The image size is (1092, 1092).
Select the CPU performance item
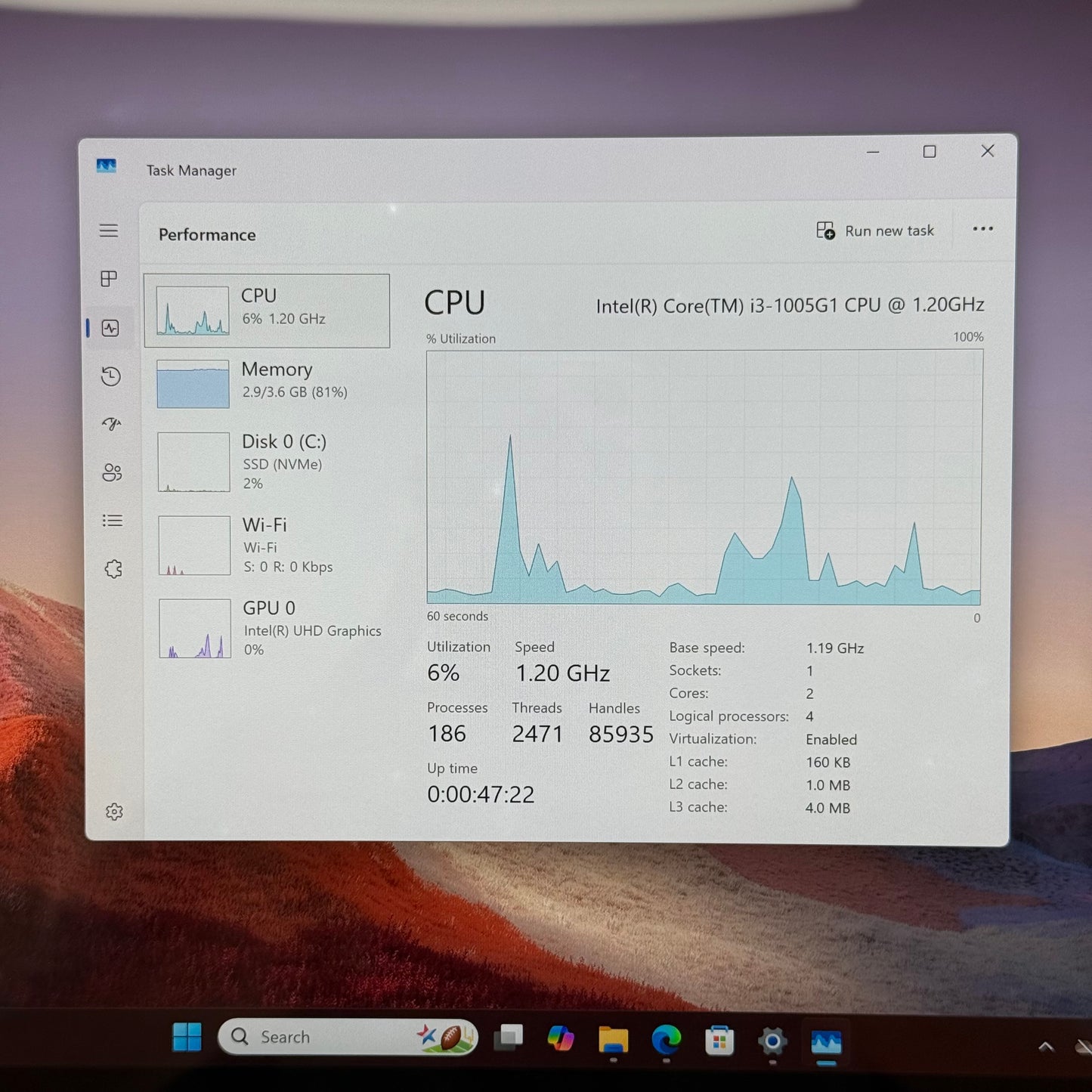click(x=267, y=311)
